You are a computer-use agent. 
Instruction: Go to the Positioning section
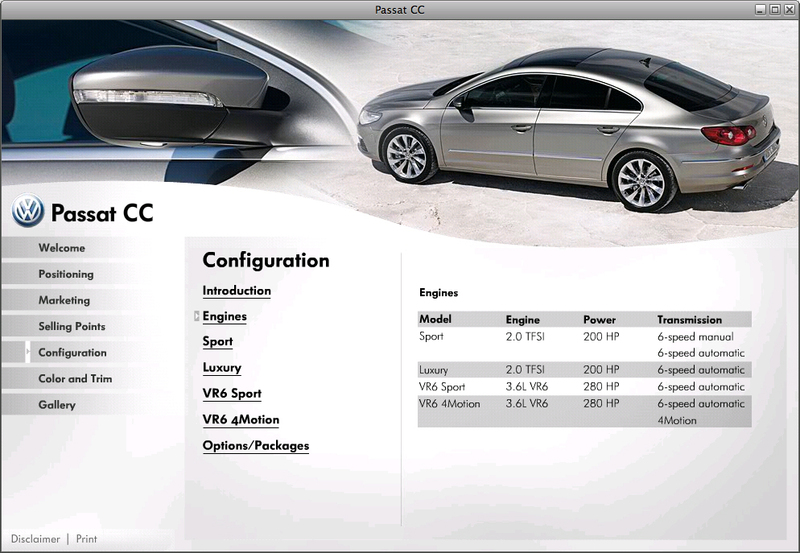pos(66,274)
